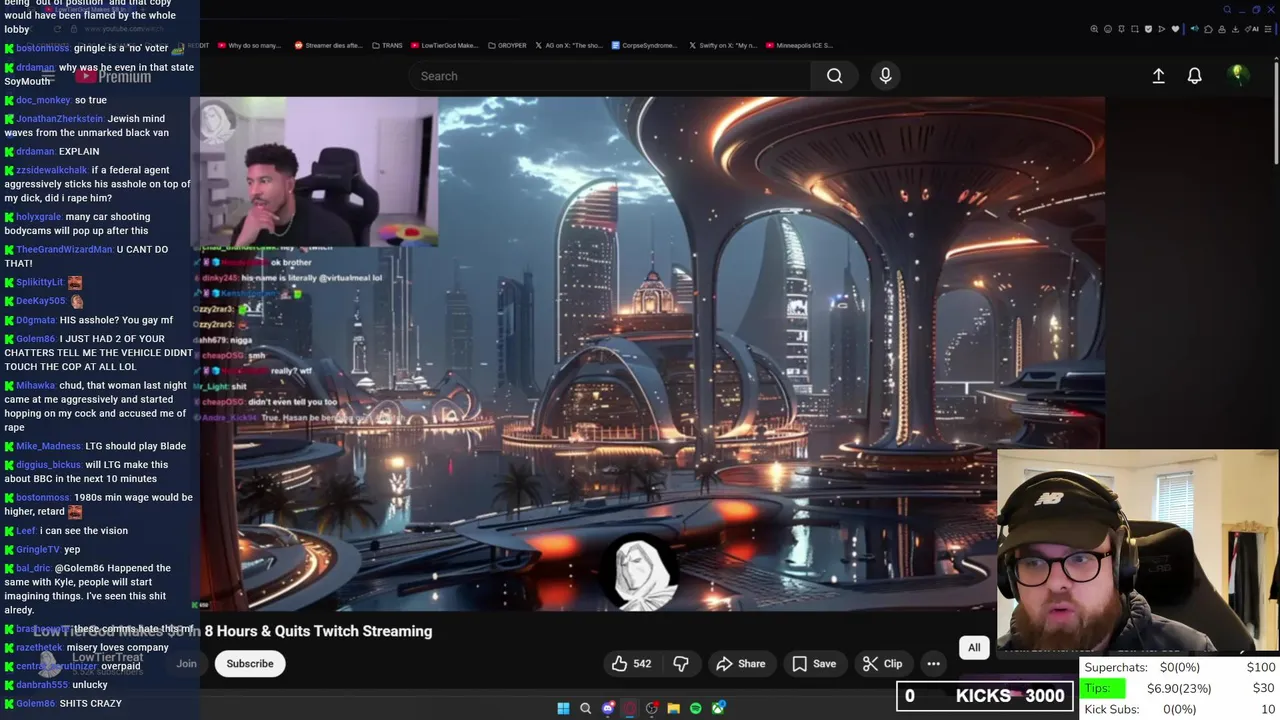1280x720 pixels.
Task: Create a Clip with the scissors button
Action: pyautogui.click(x=882, y=663)
